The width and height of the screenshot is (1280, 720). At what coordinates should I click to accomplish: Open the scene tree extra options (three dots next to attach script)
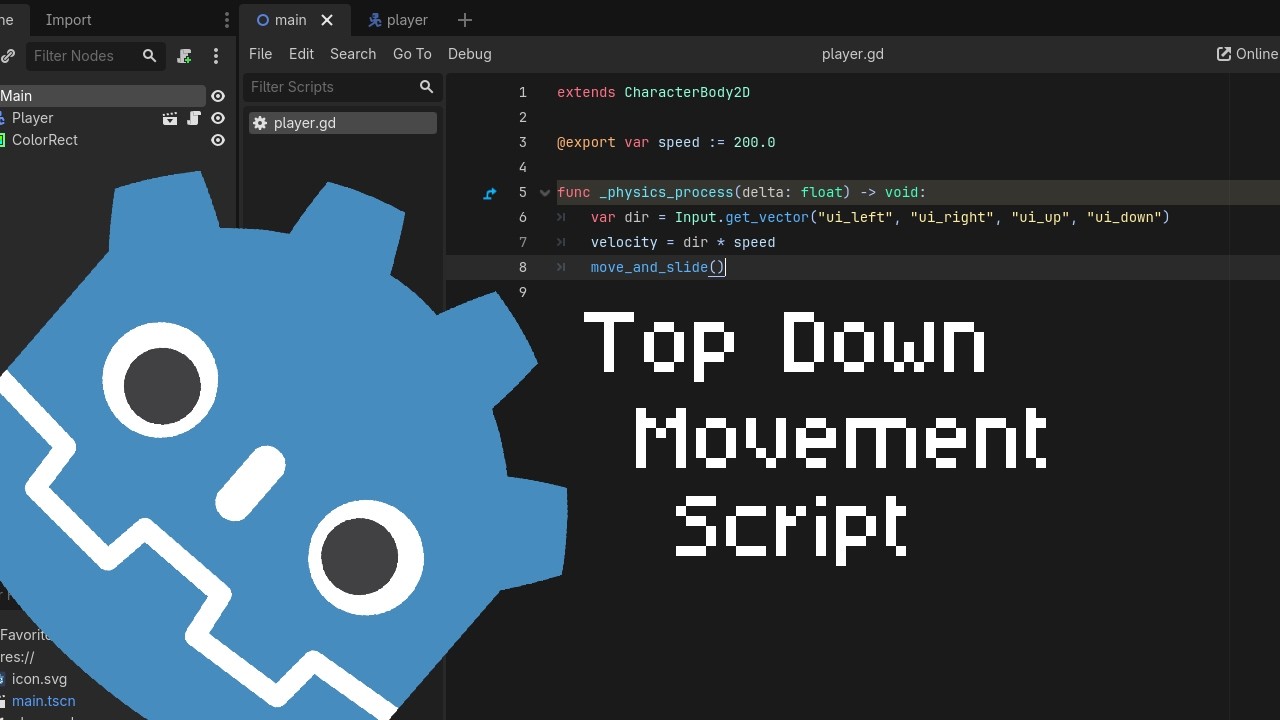(216, 57)
